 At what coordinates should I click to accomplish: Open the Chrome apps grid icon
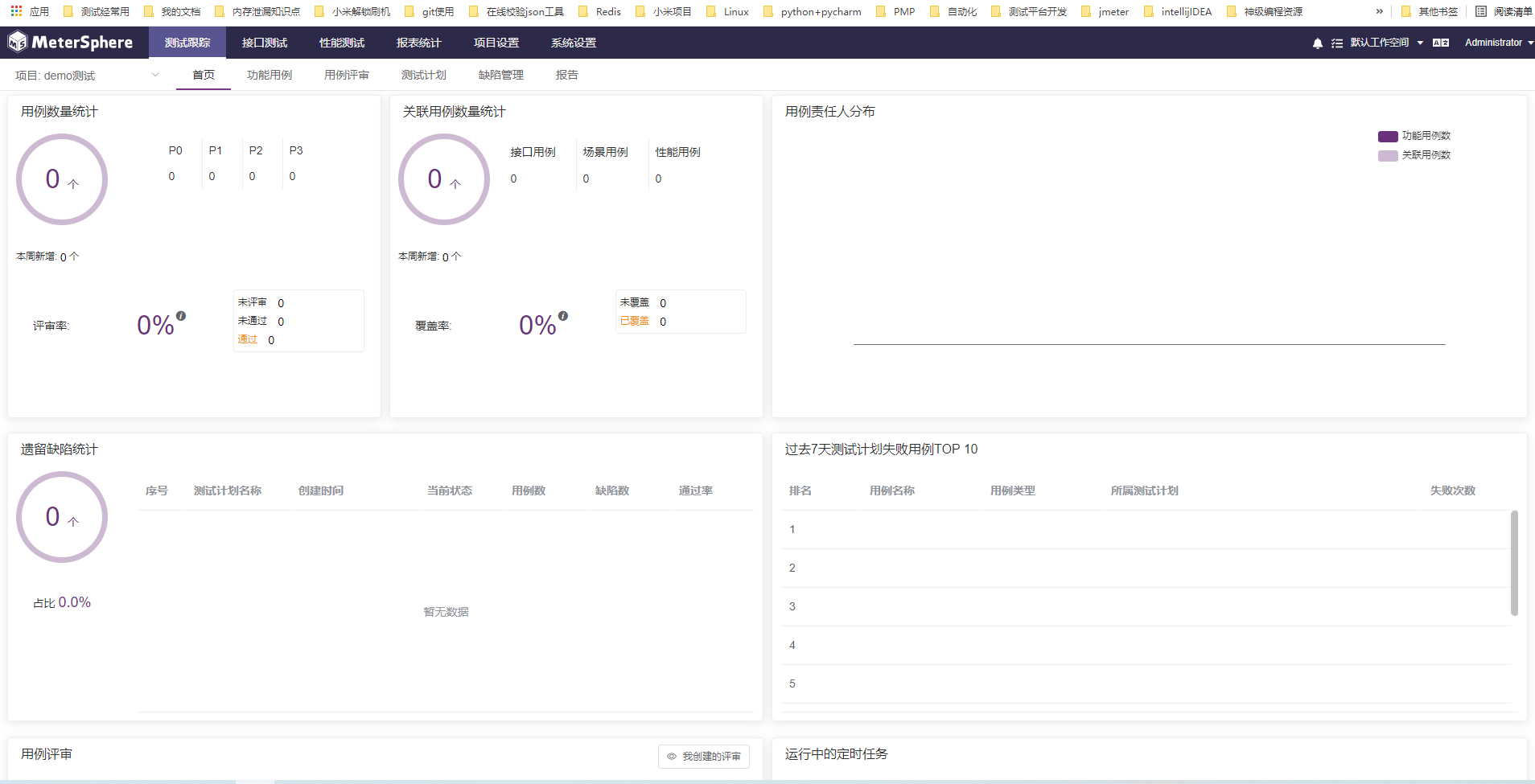click(16, 11)
